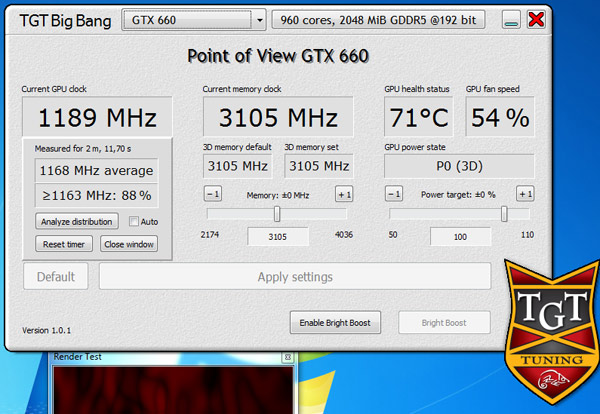Decrease power target with minus button

coord(394,194)
